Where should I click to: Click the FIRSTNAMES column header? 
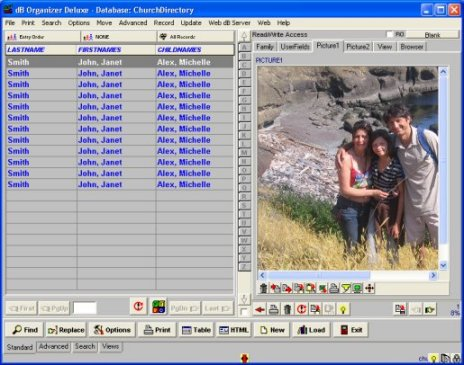point(116,50)
